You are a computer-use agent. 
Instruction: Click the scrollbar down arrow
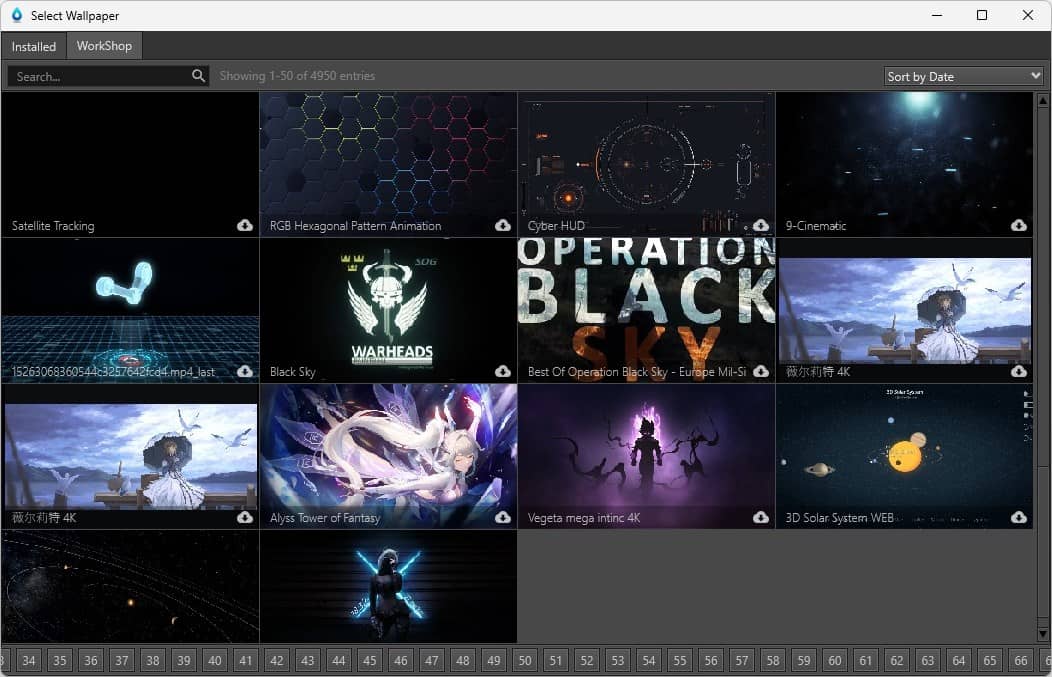tap(1043, 634)
